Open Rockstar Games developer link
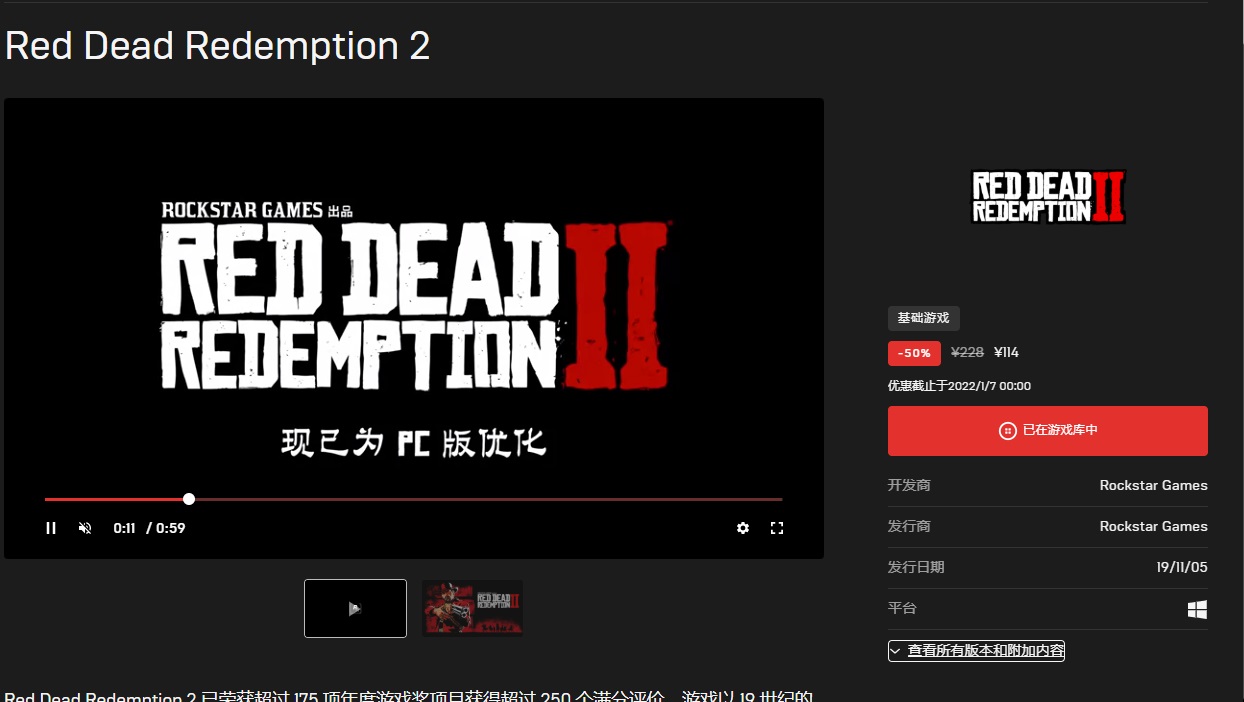The height and width of the screenshot is (702, 1244). click(1153, 485)
